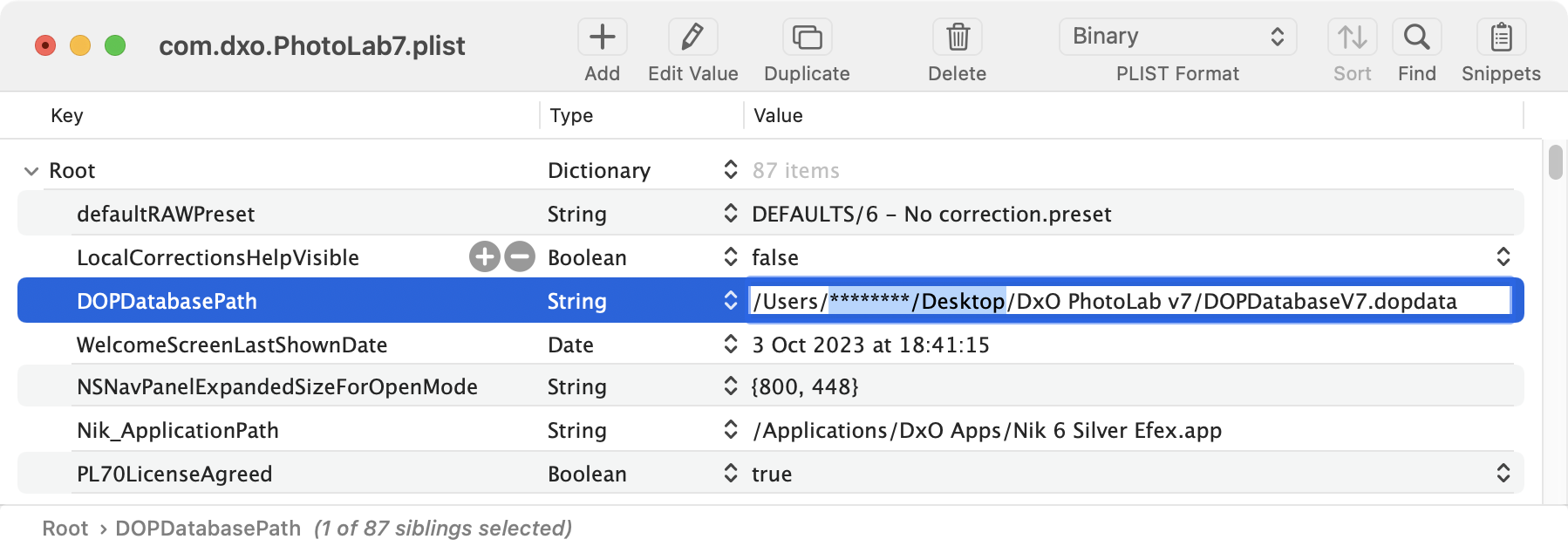Change type of WelcomeScreenLastShownDate row

(731, 344)
